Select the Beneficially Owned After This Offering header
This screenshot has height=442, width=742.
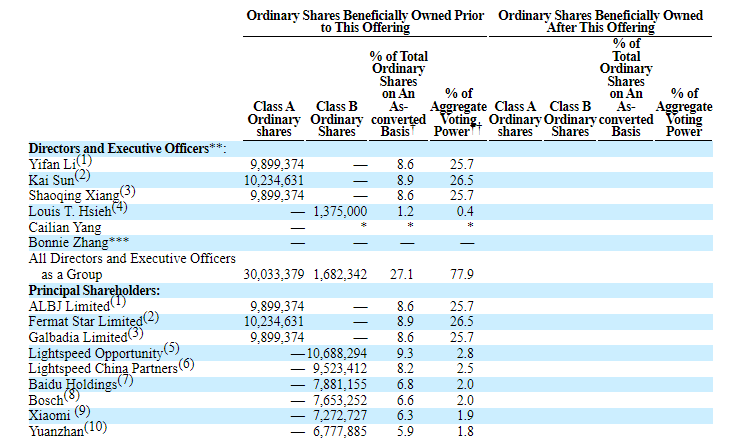600,22
